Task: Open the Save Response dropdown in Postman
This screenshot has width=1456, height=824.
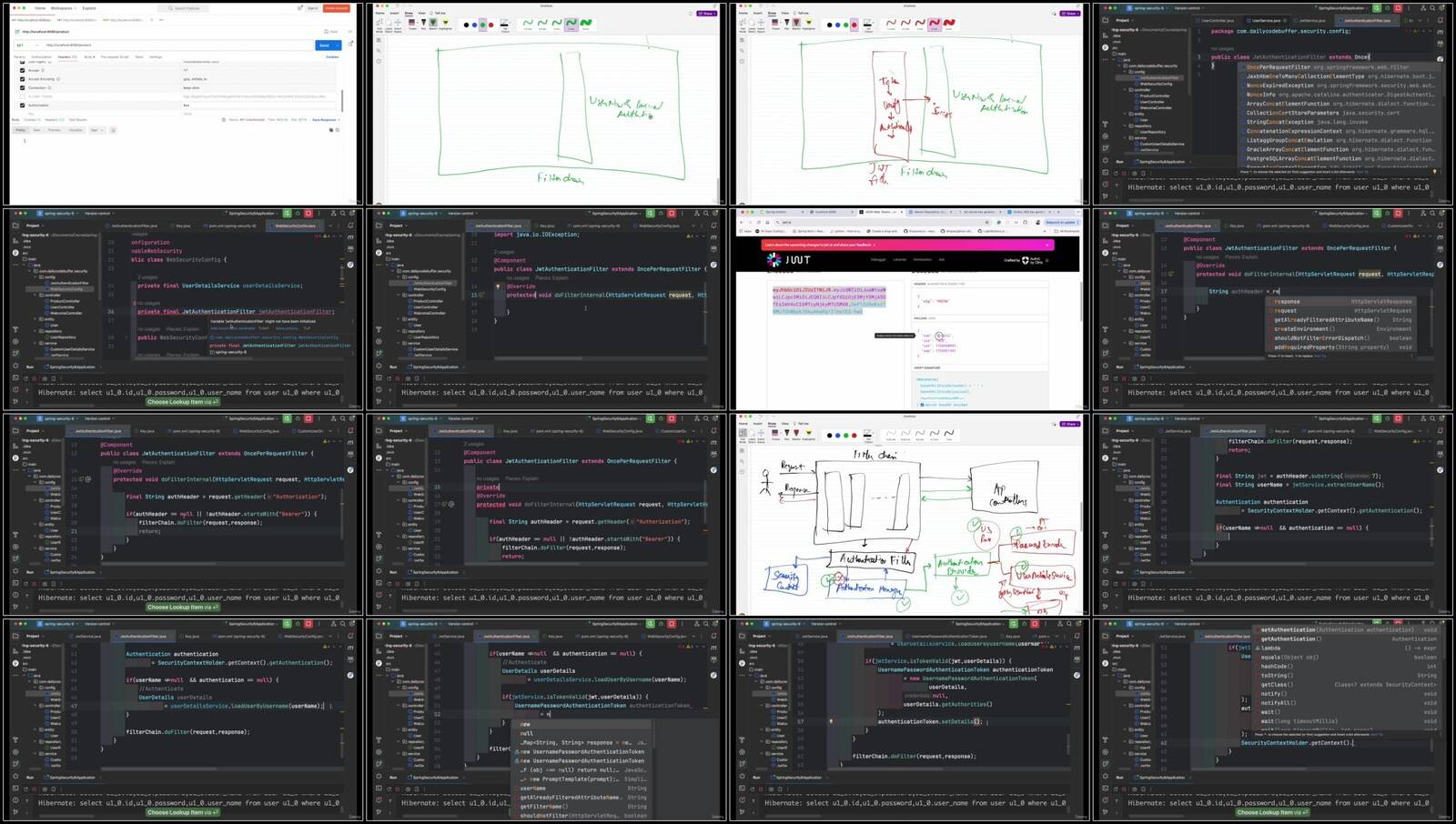Action: click(x=326, y=120)
